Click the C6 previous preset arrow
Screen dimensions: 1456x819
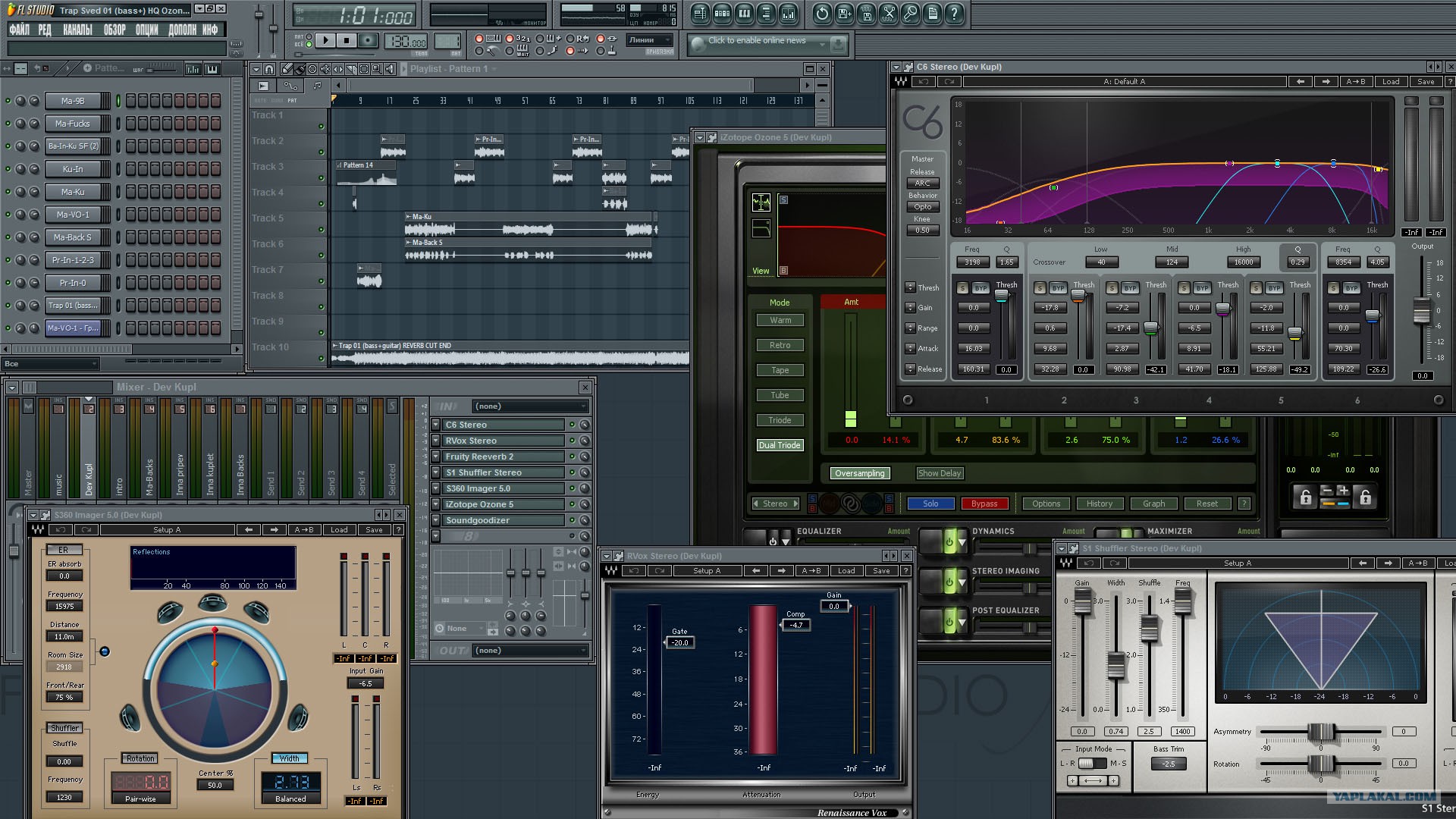click(x=1301, y=82)
